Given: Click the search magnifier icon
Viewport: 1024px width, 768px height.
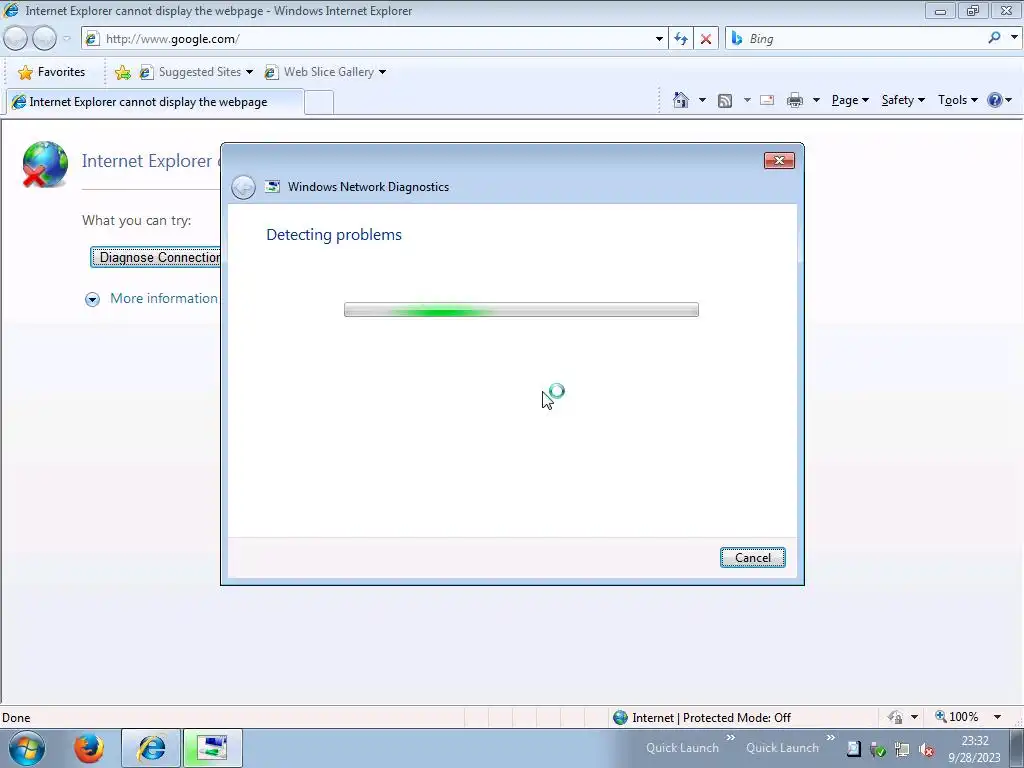Looking at the screenshot, I should (994, 38).
